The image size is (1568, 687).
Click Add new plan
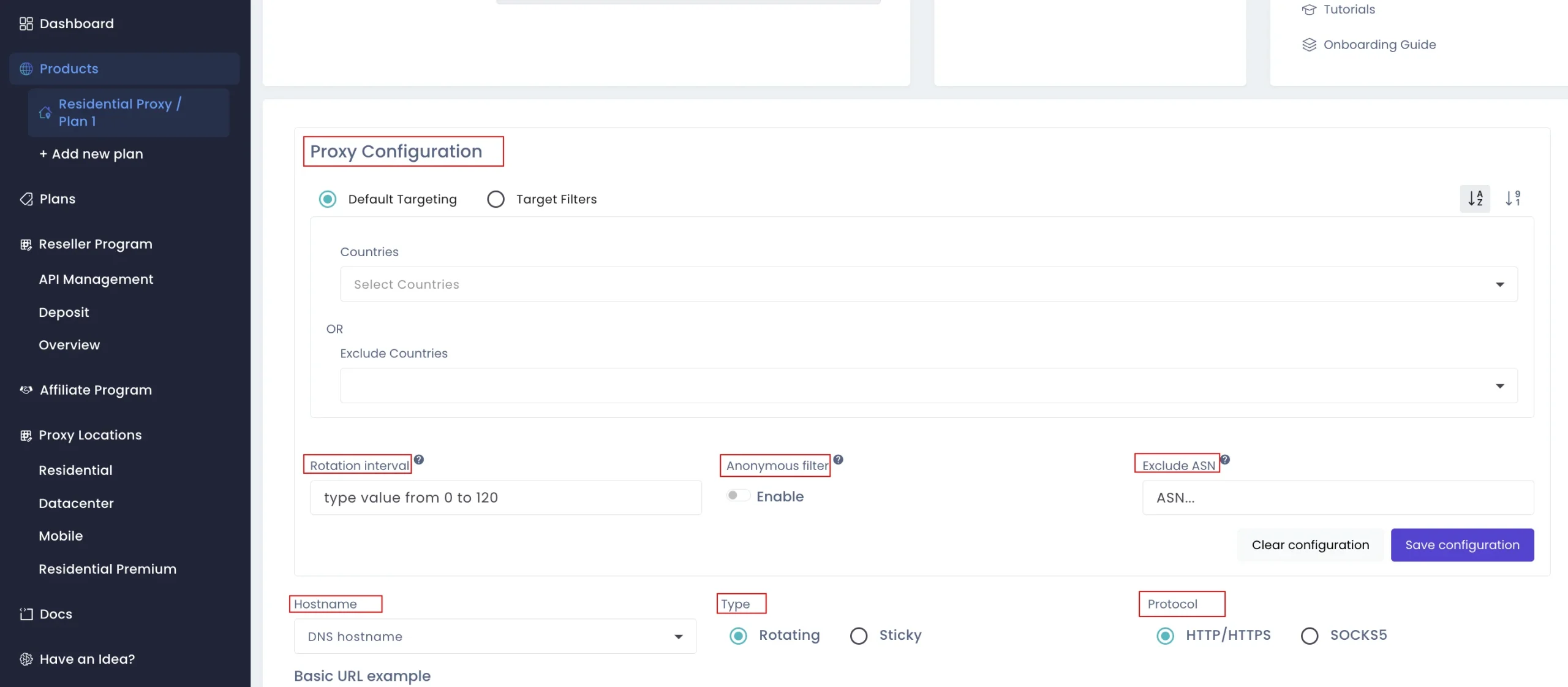click(x=91, y=154)
